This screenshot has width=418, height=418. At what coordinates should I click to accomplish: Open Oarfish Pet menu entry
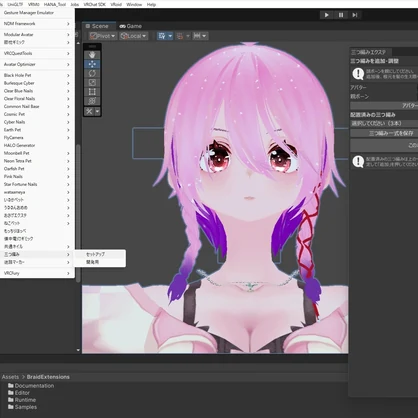[x=37, y=169]
